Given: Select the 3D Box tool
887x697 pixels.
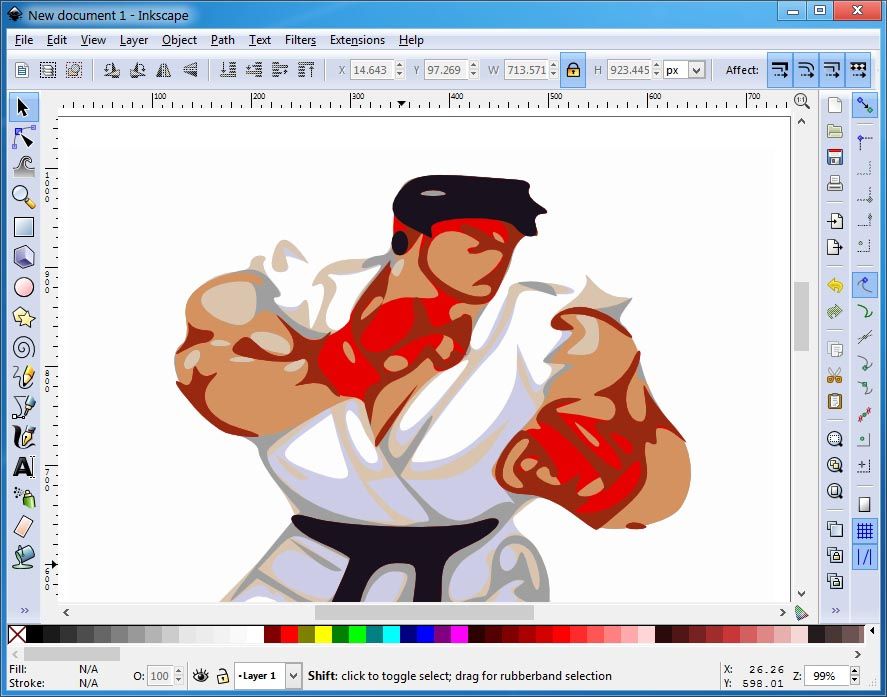Looking at the screenshot, I should click(23, 257).
